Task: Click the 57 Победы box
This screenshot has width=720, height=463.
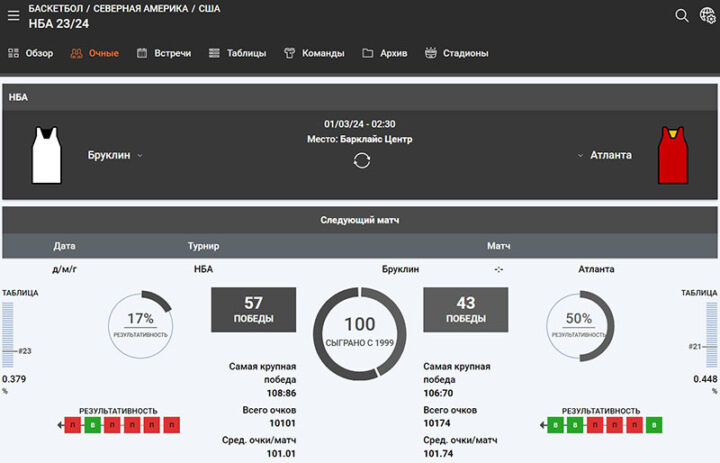Action: click(253, 309)
